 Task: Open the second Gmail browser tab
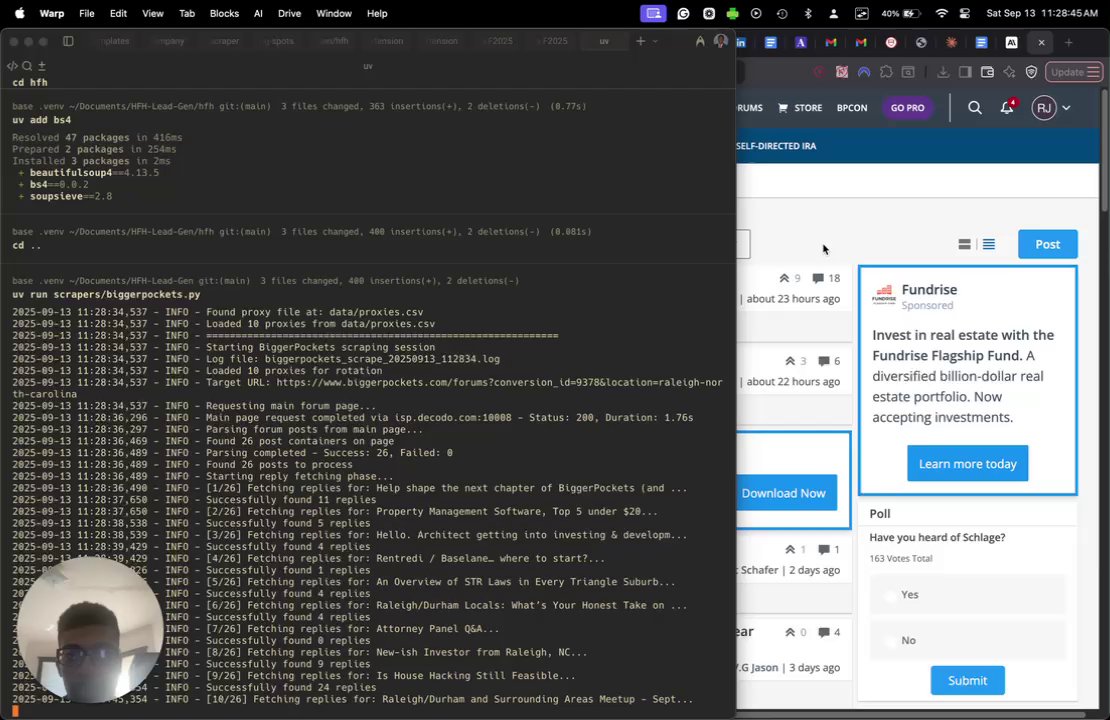861,42
